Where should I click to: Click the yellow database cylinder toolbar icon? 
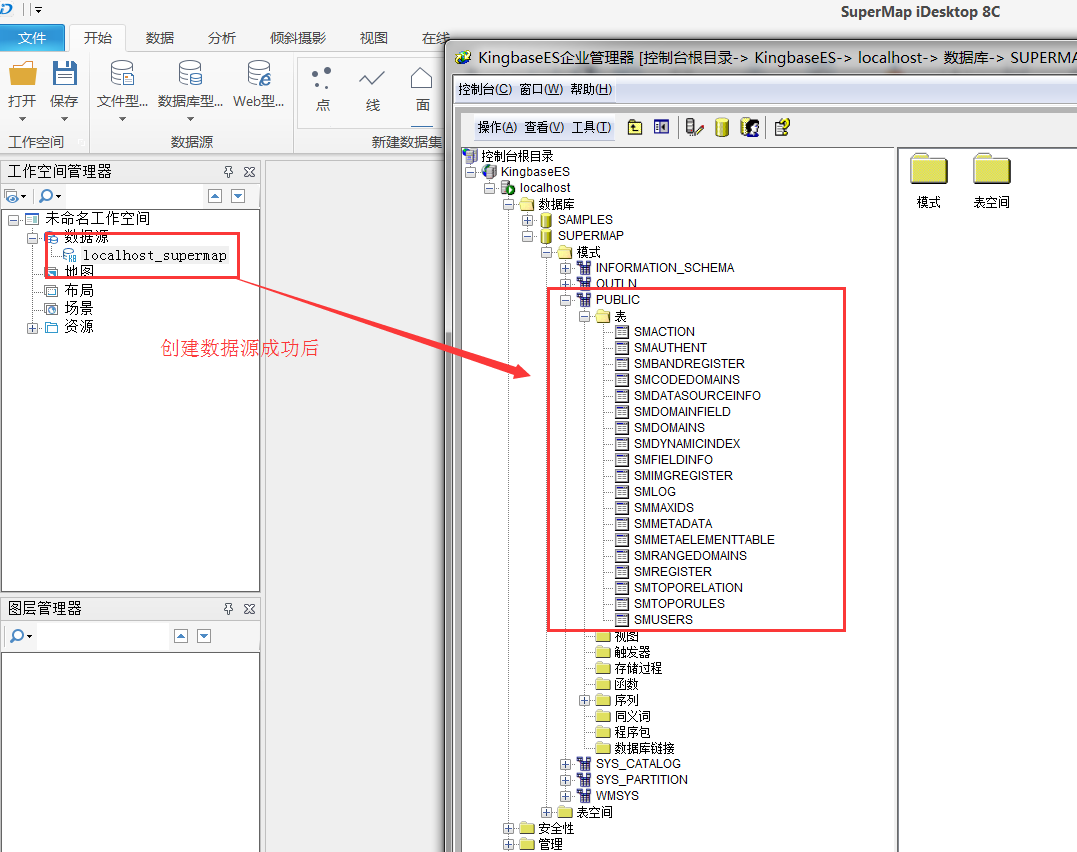722,127
